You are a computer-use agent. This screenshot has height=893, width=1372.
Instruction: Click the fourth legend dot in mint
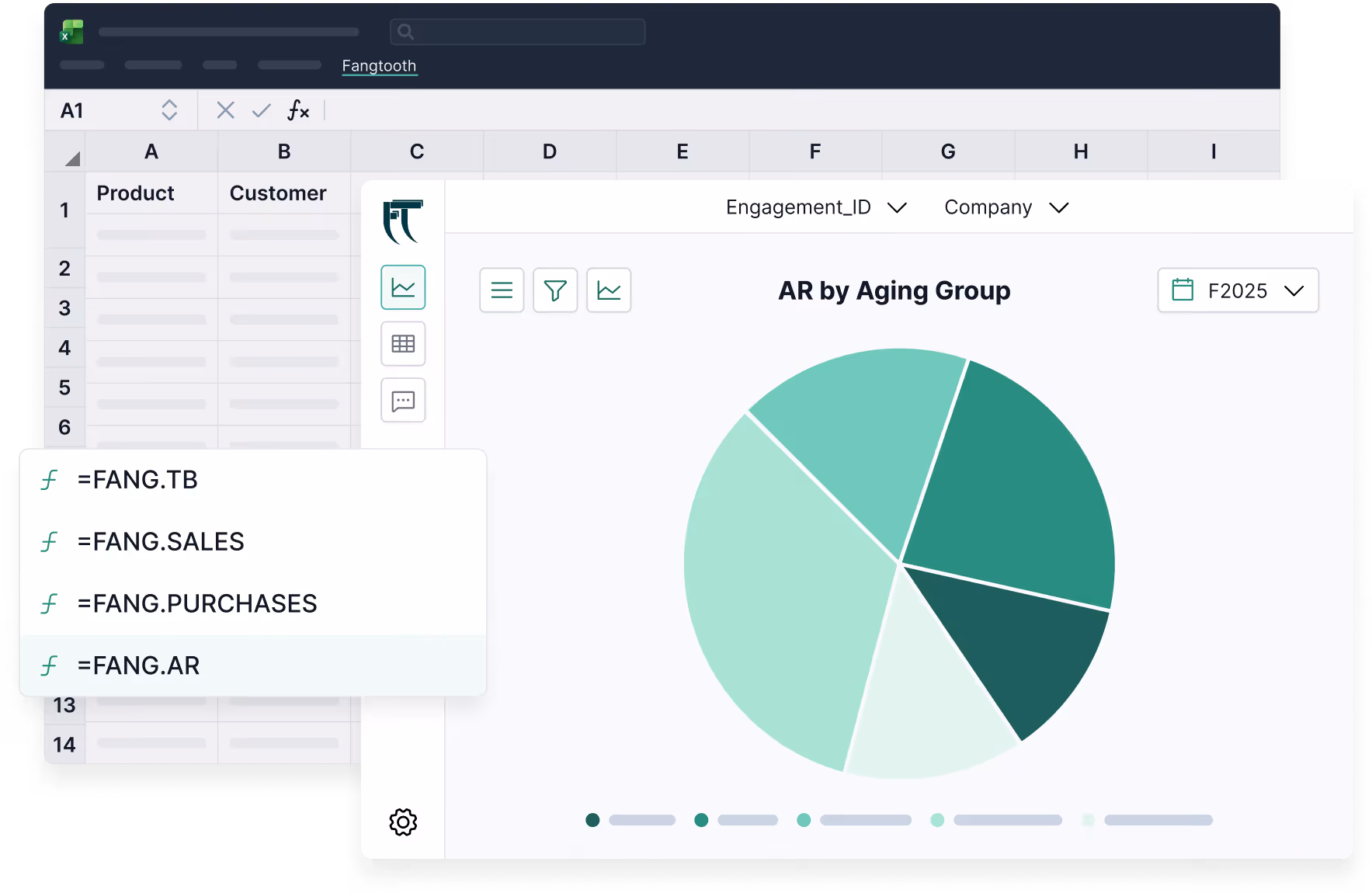tap(937, 820)
